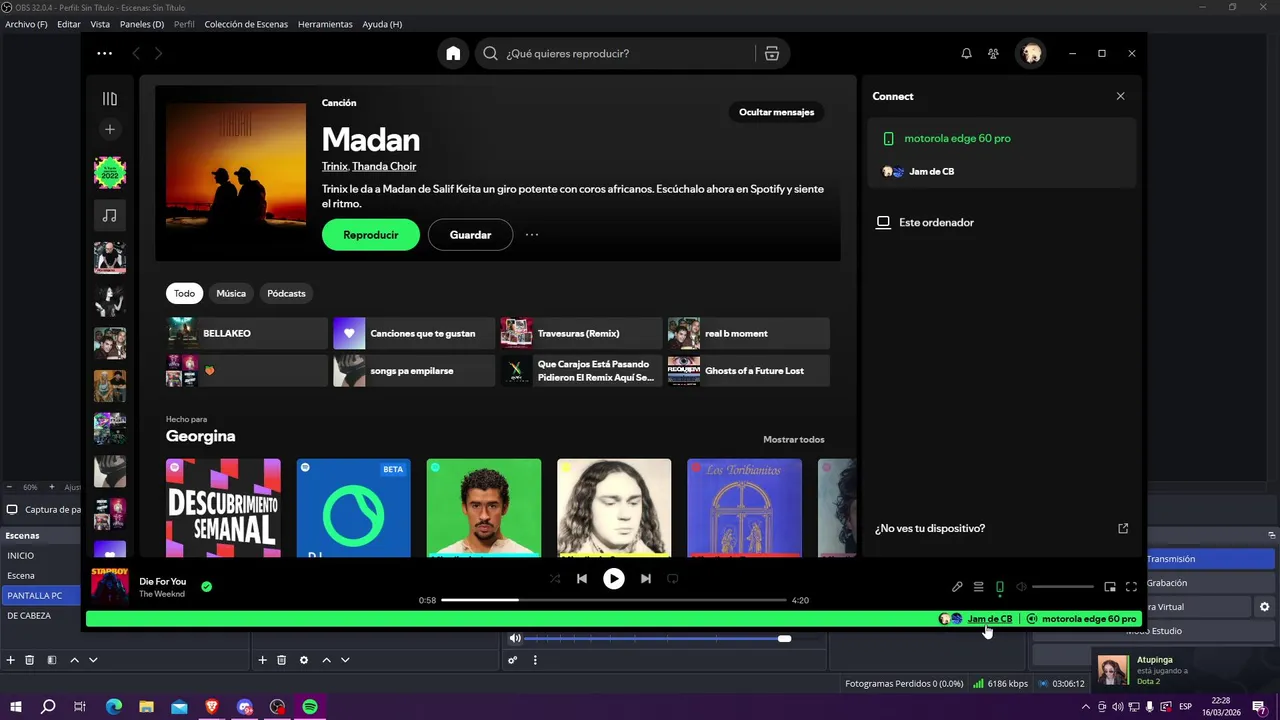This screenshot has width=1280, height=720.
Task: Click the Spotify track progress bar
Action: point(614,600)
